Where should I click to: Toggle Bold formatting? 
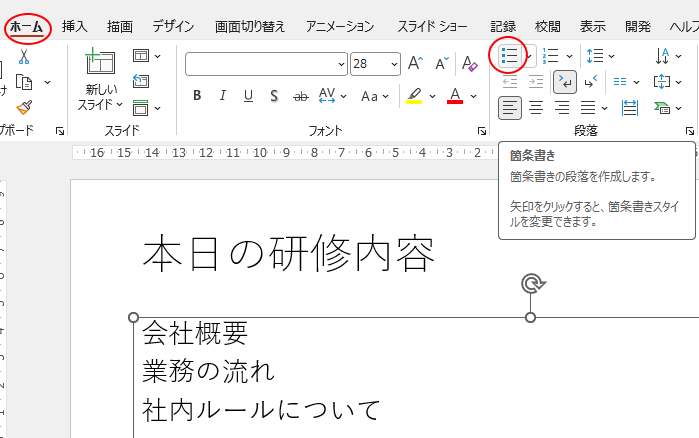coord(197,95)
